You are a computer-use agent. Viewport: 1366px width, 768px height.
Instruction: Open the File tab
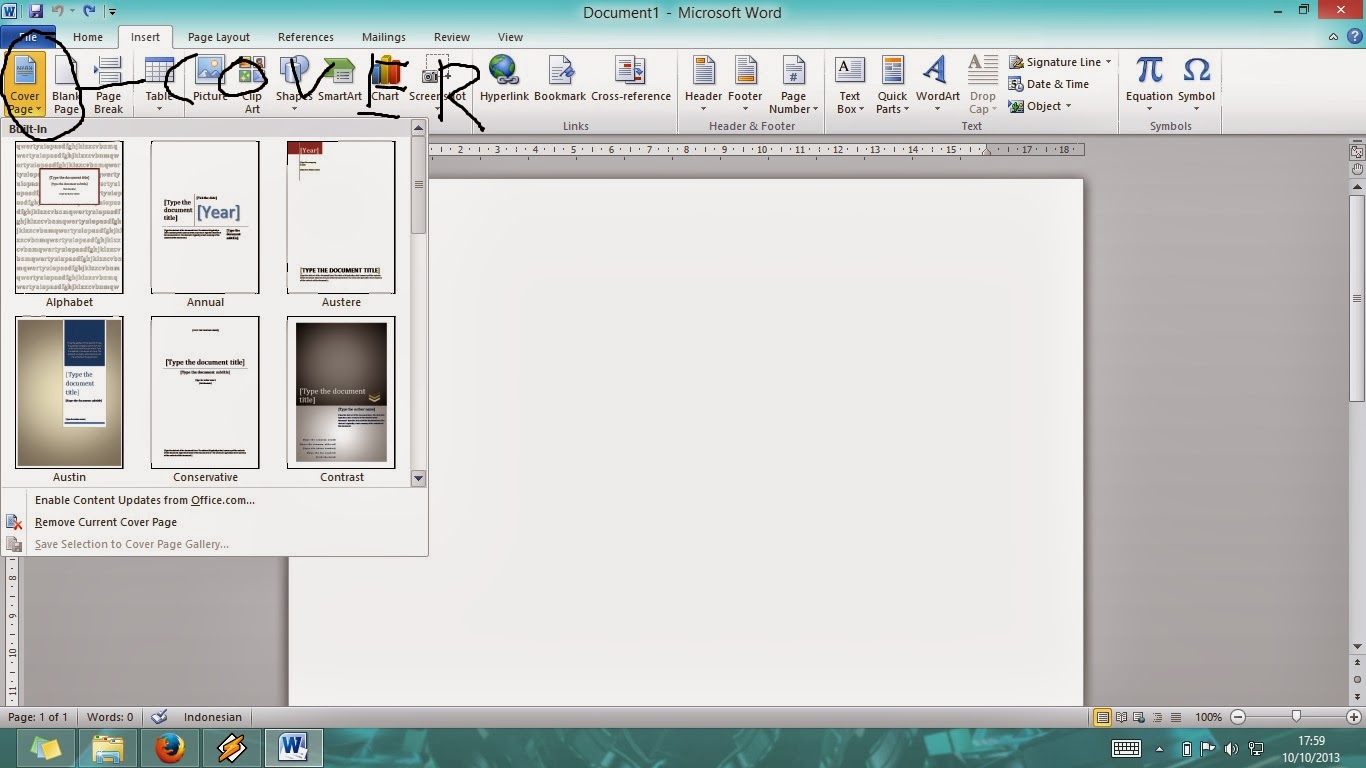(x=29, y=37)
